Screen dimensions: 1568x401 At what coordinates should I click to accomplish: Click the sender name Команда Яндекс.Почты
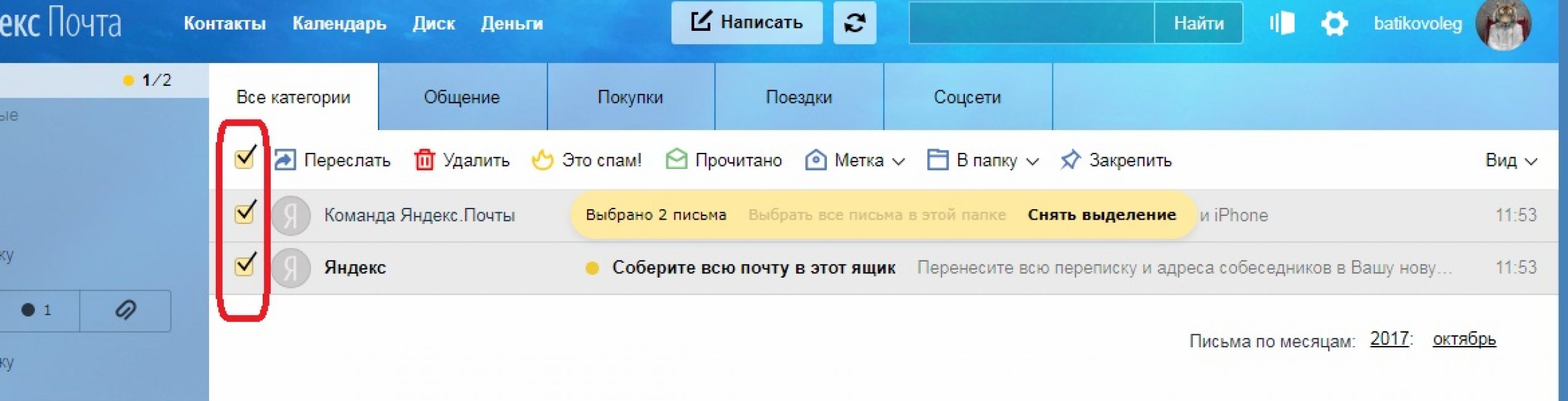click(x=419, y=215)
